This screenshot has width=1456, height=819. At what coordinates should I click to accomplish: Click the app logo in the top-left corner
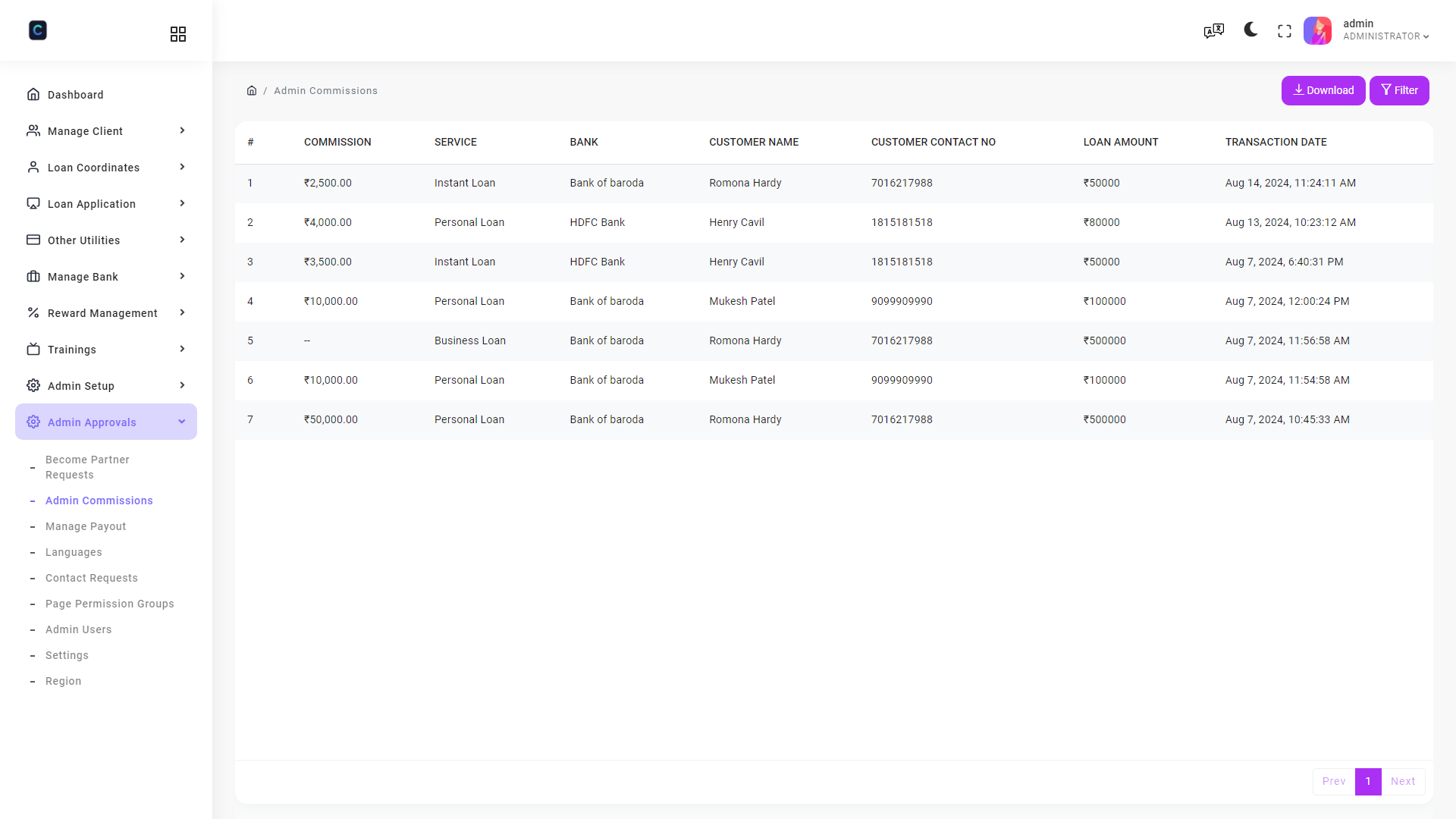(38, 30)
